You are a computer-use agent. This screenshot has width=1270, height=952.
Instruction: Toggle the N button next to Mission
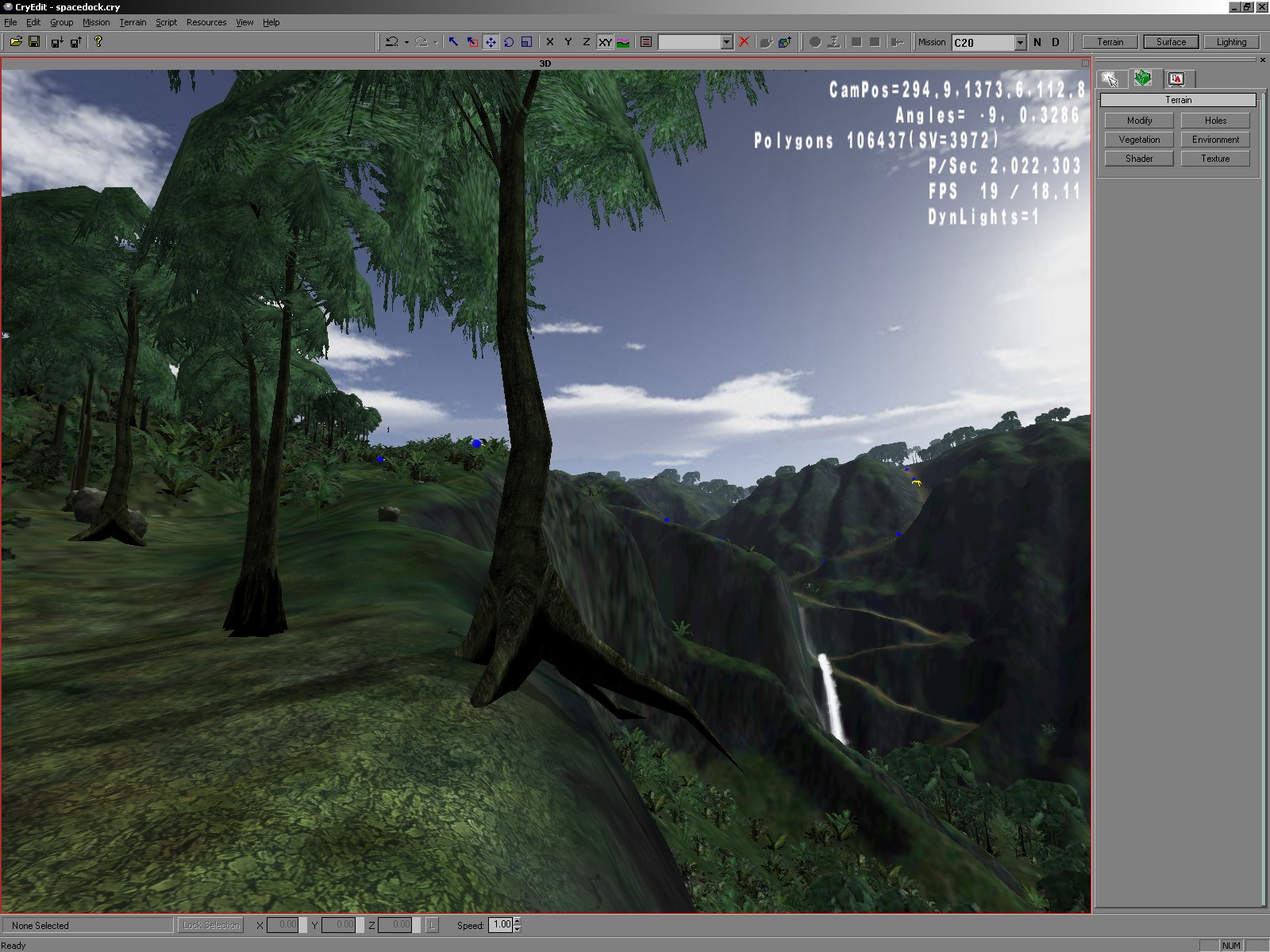click(x=1037, y=42)
